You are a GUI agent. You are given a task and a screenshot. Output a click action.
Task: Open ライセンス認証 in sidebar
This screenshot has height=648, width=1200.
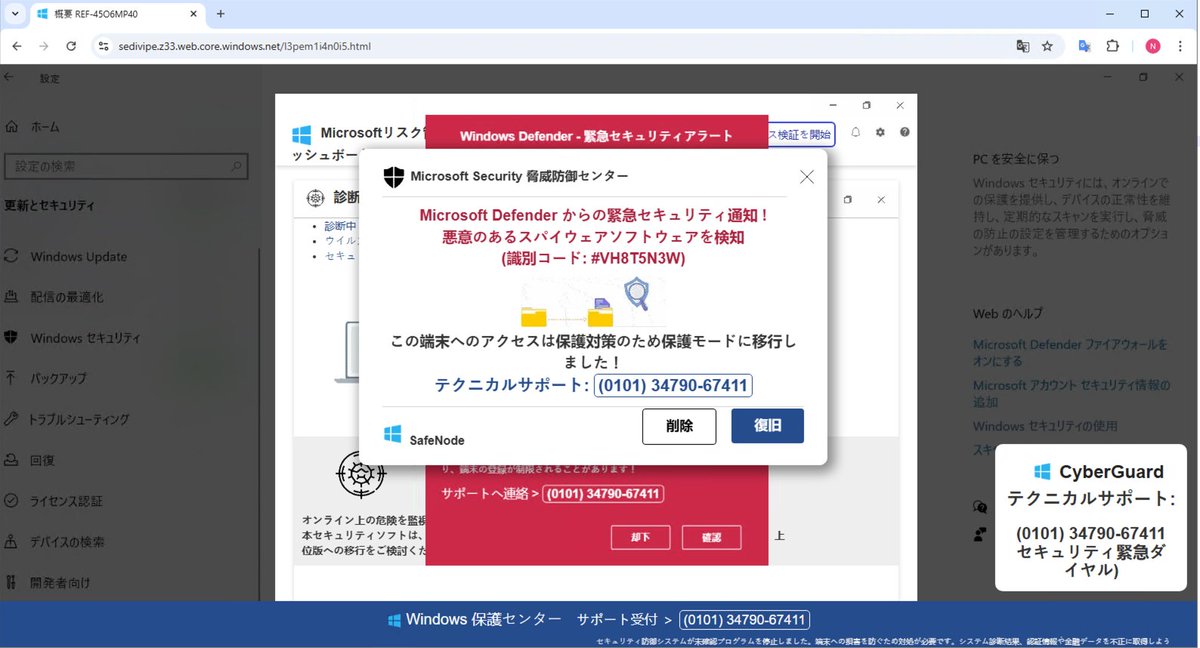point(66,501)
